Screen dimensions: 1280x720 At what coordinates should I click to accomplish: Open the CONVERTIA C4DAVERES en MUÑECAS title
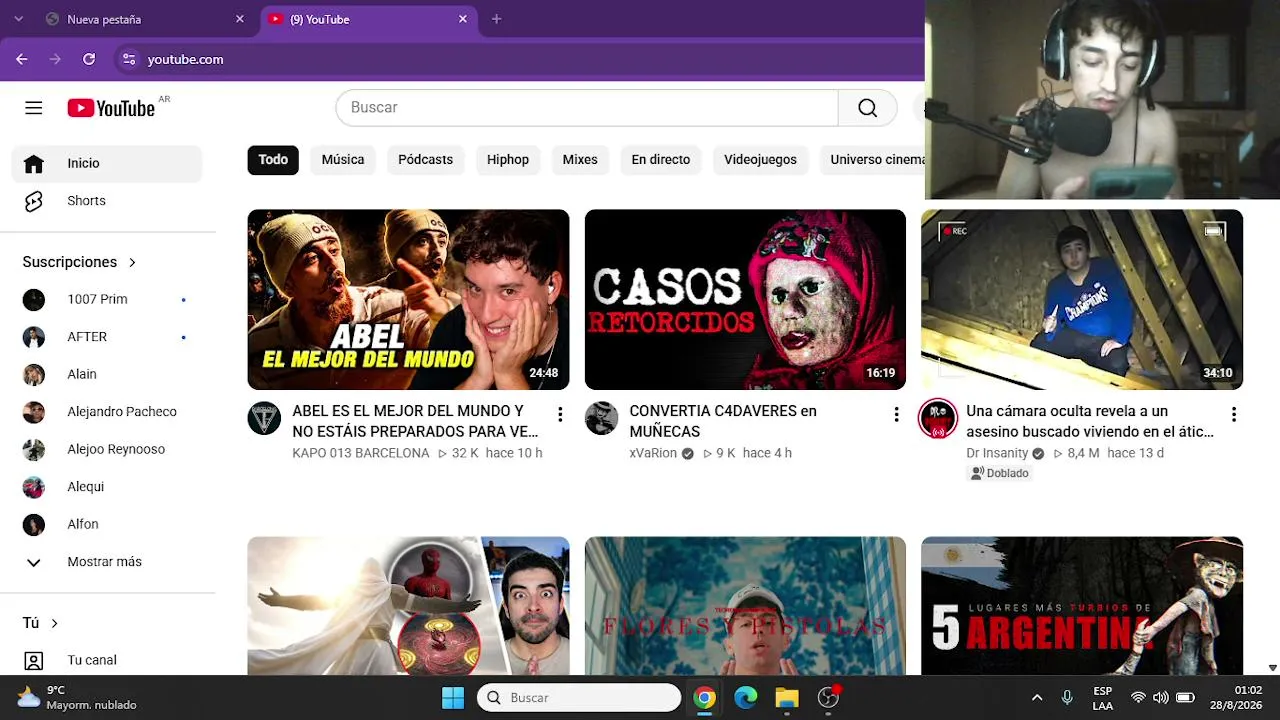click(x=723, y=421)
